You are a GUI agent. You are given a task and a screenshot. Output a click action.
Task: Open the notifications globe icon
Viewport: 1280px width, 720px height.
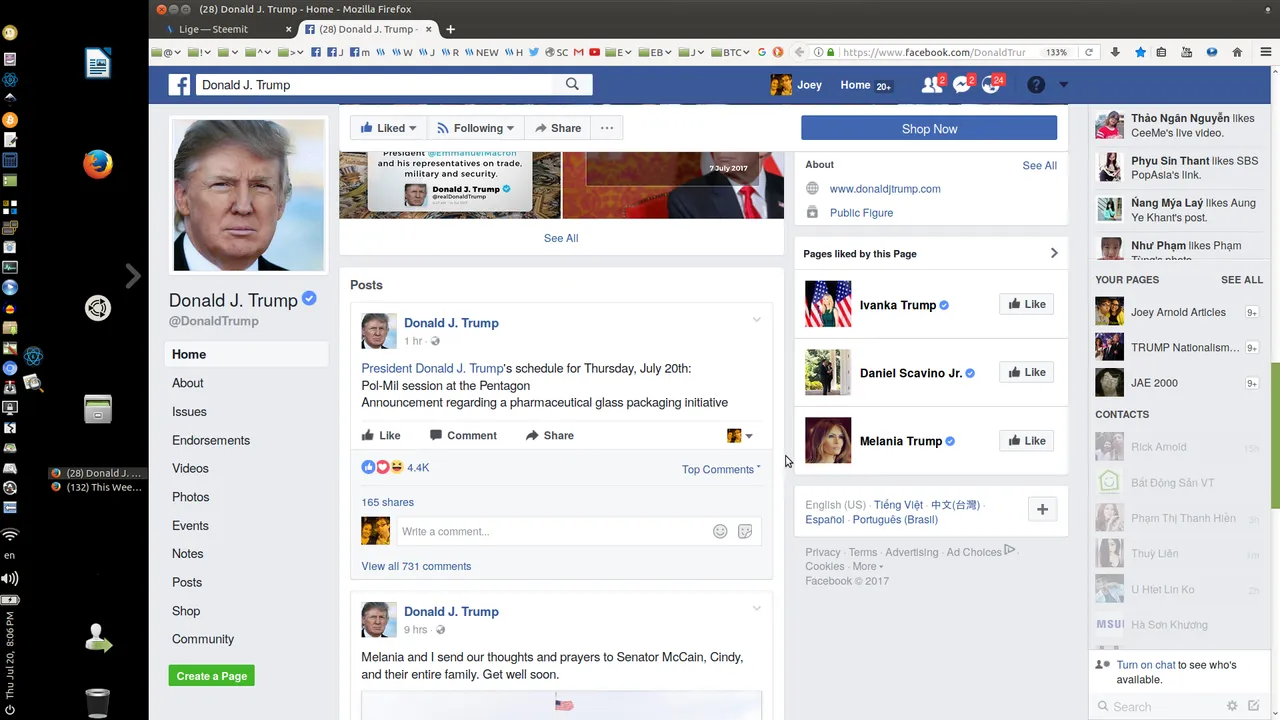(991, 85)
